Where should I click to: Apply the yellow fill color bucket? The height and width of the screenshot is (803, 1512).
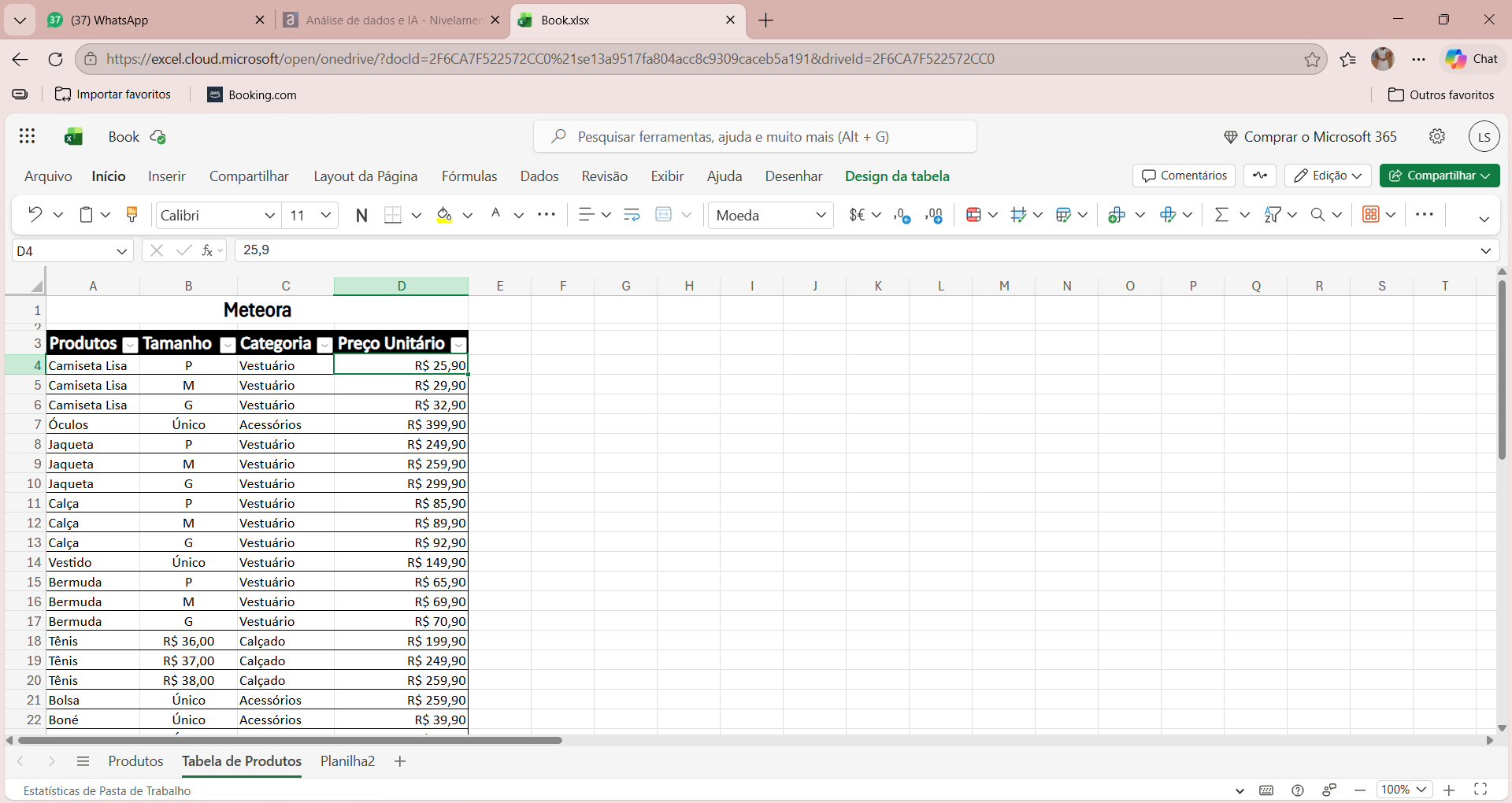coord(445,215)
